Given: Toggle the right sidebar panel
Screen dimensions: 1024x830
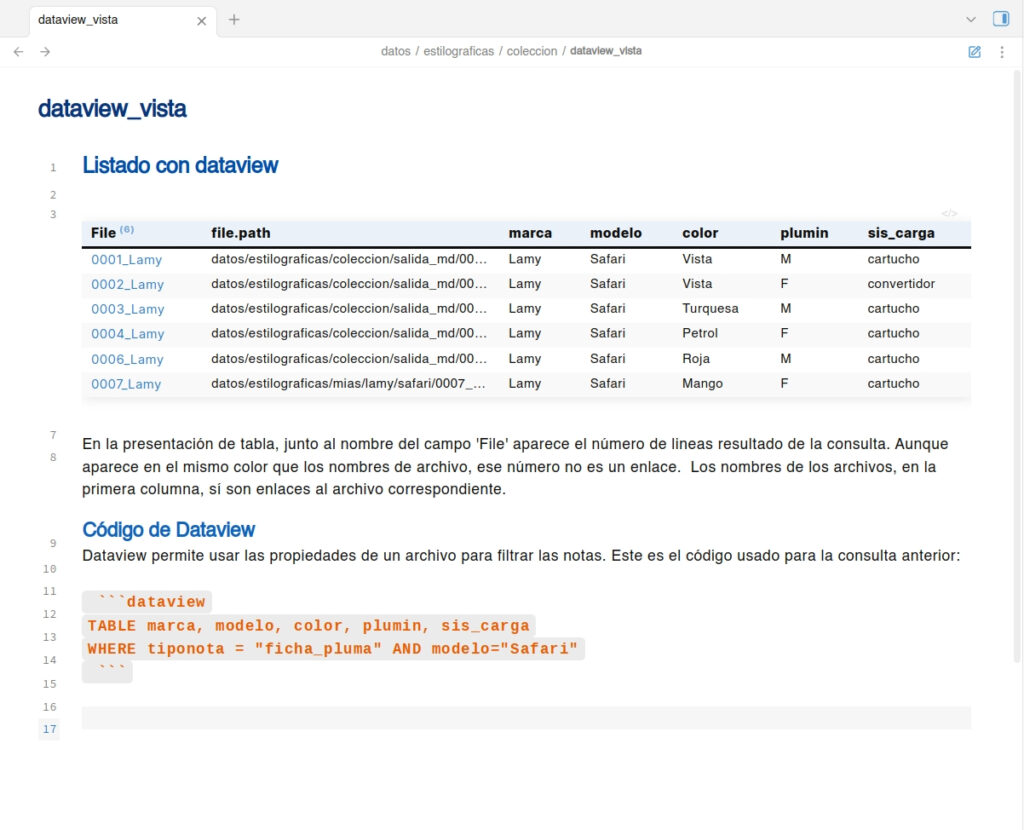Looking at the screenshot, I should pyautogui.click(x=1000, y=19).
